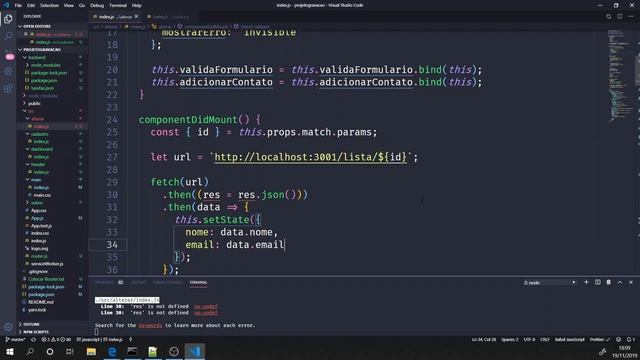640x360 pixels.
Task: Open Task View on taskbar
Action: 70,351
